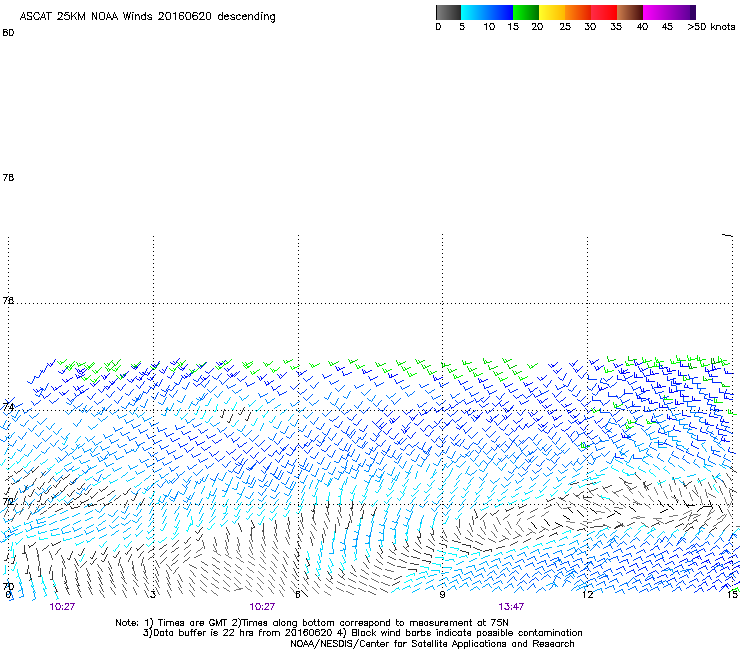Click the '45' label under the color scale
Image resolution: width=740 pixels, height=650 pixels.
667,27
